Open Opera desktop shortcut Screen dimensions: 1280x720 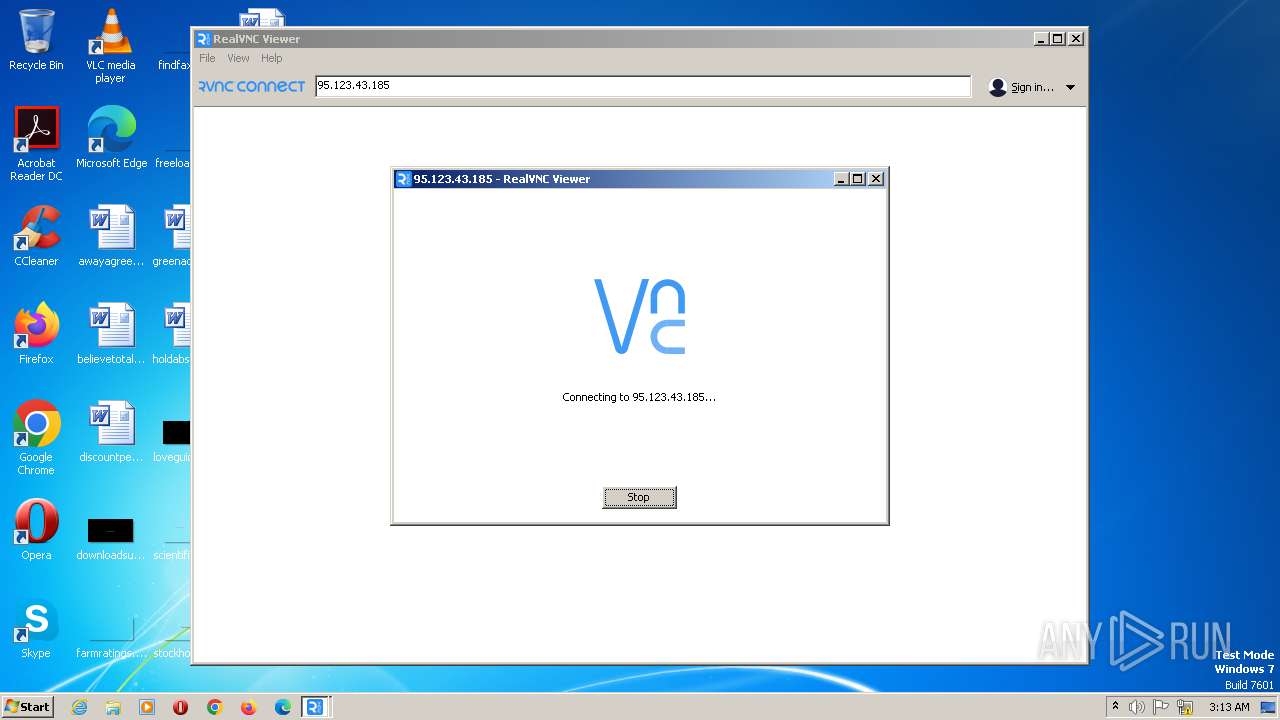[x=36, y=530]
